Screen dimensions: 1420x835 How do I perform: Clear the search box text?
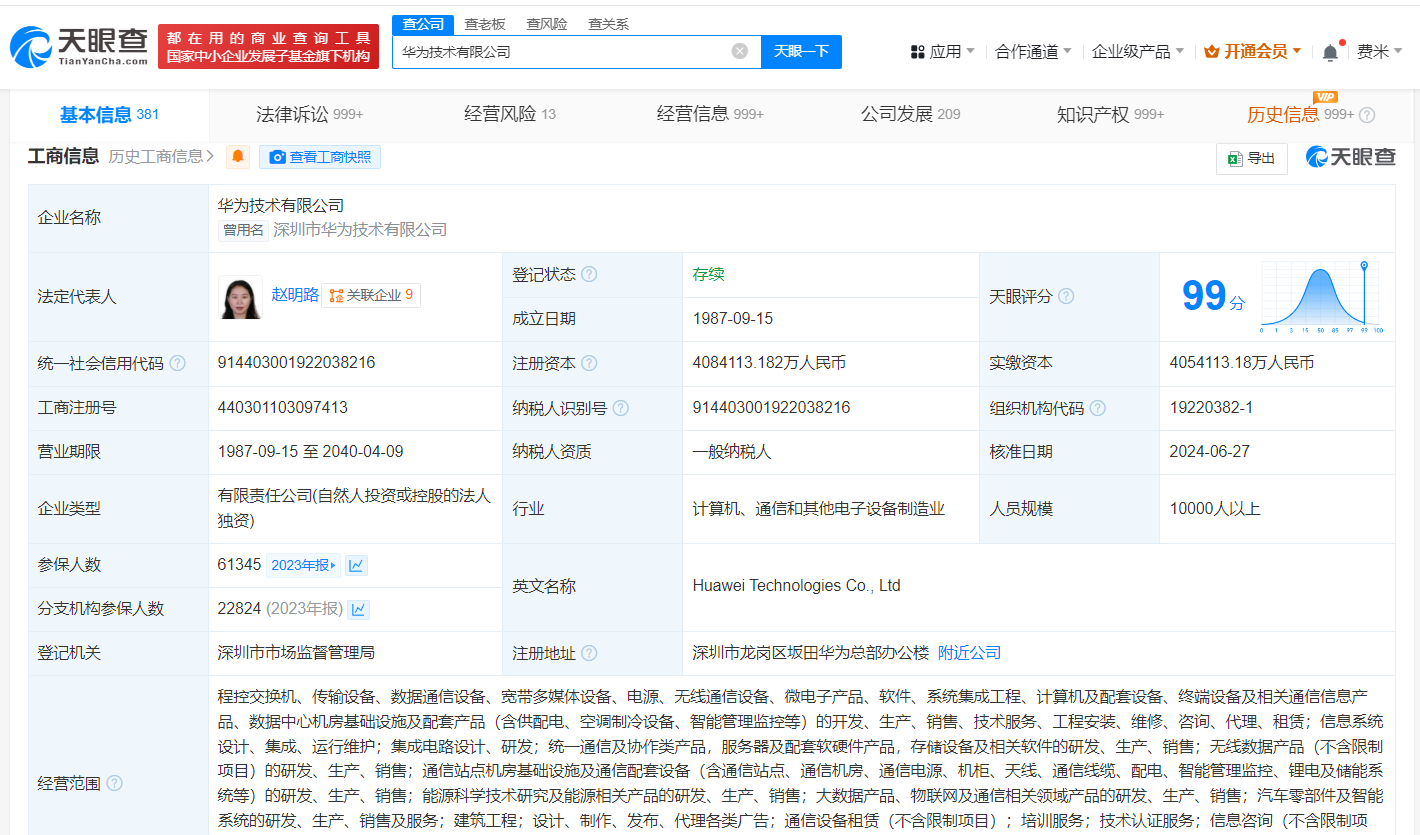[x=739, y=51]
